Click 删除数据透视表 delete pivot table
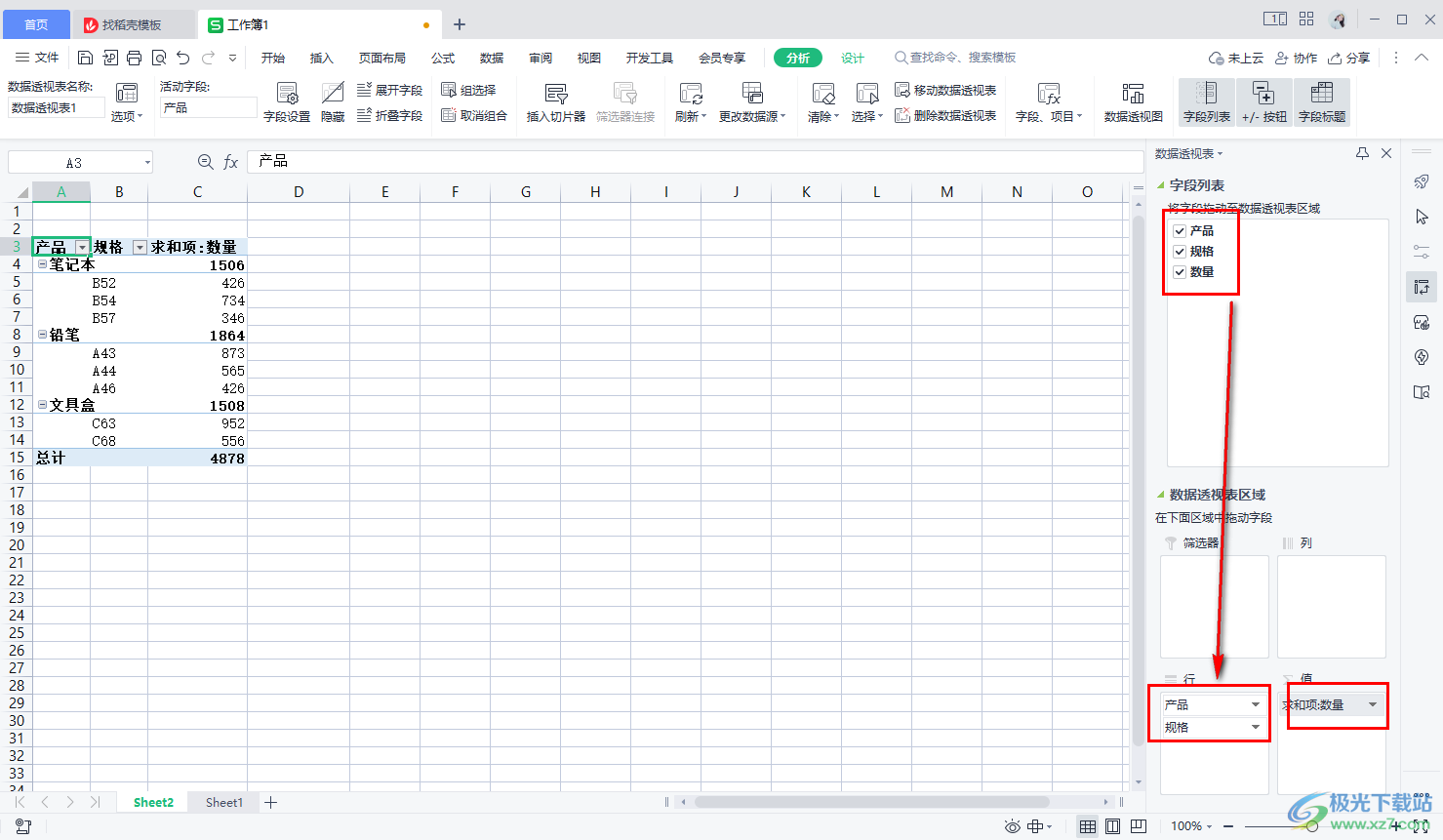 tap(945, 115)
